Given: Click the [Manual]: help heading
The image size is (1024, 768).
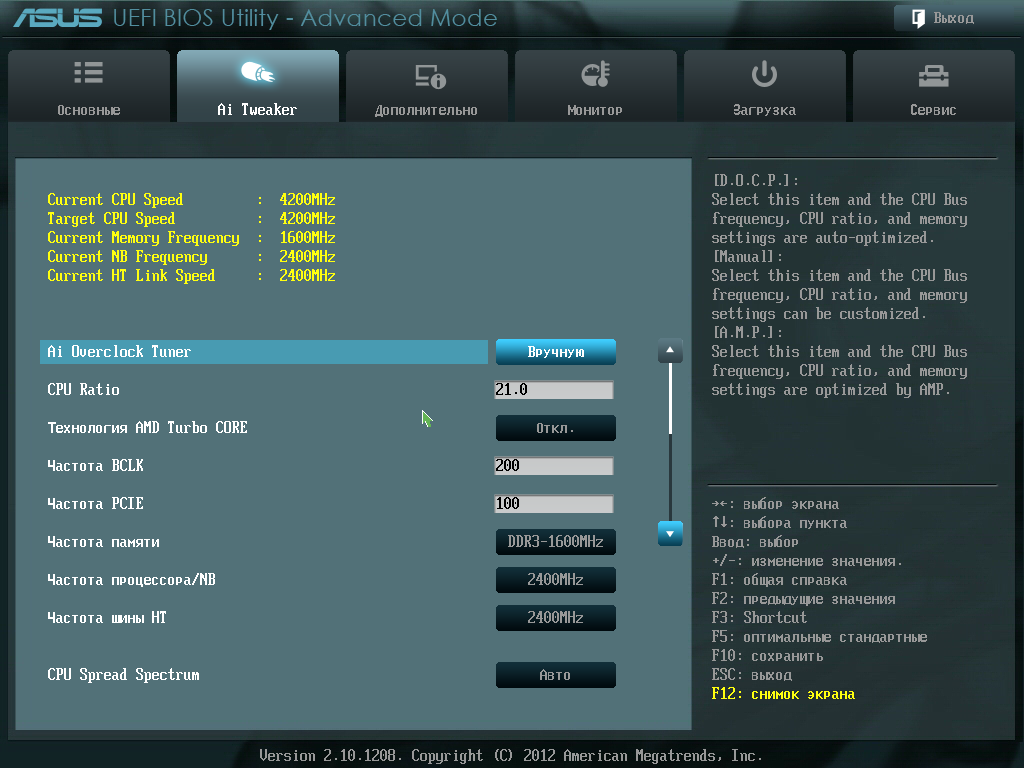Looking at the screenshot, I should 748,257.
